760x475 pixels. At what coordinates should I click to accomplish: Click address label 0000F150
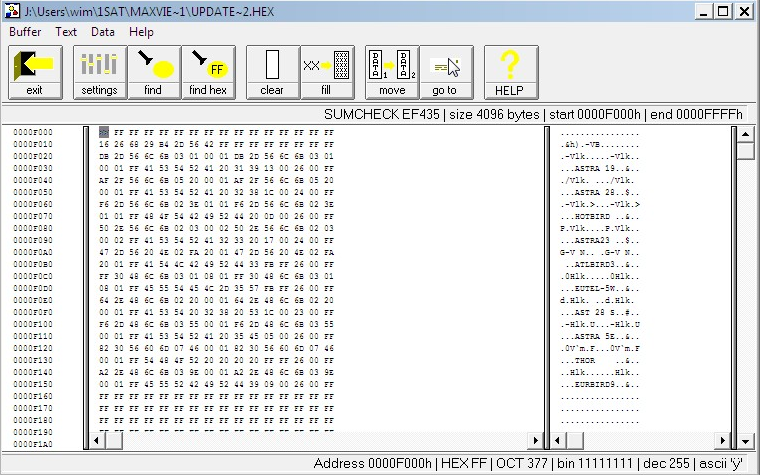(x=33, y=384)
